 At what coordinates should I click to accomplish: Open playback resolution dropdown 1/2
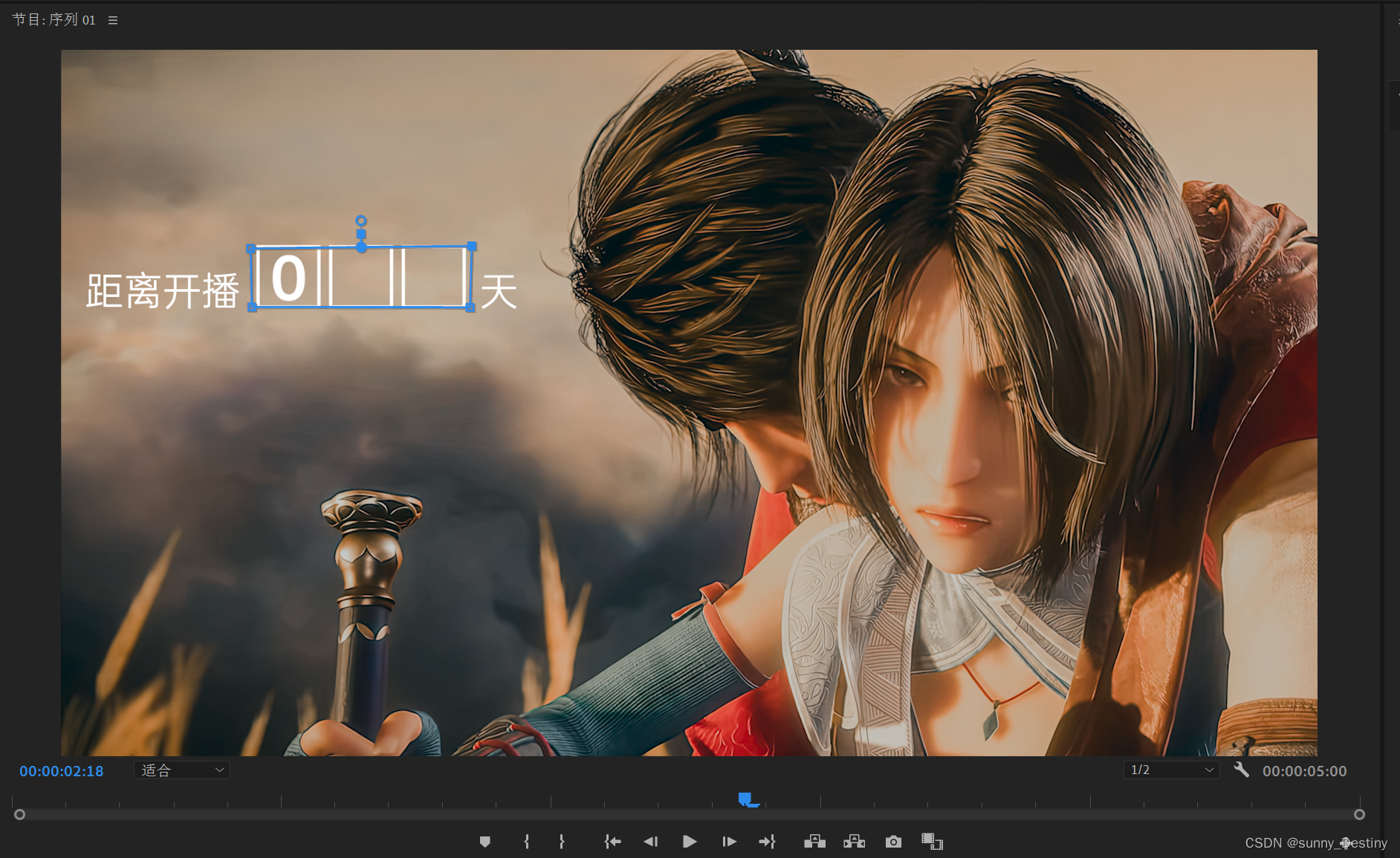[x=1171, y=770]
